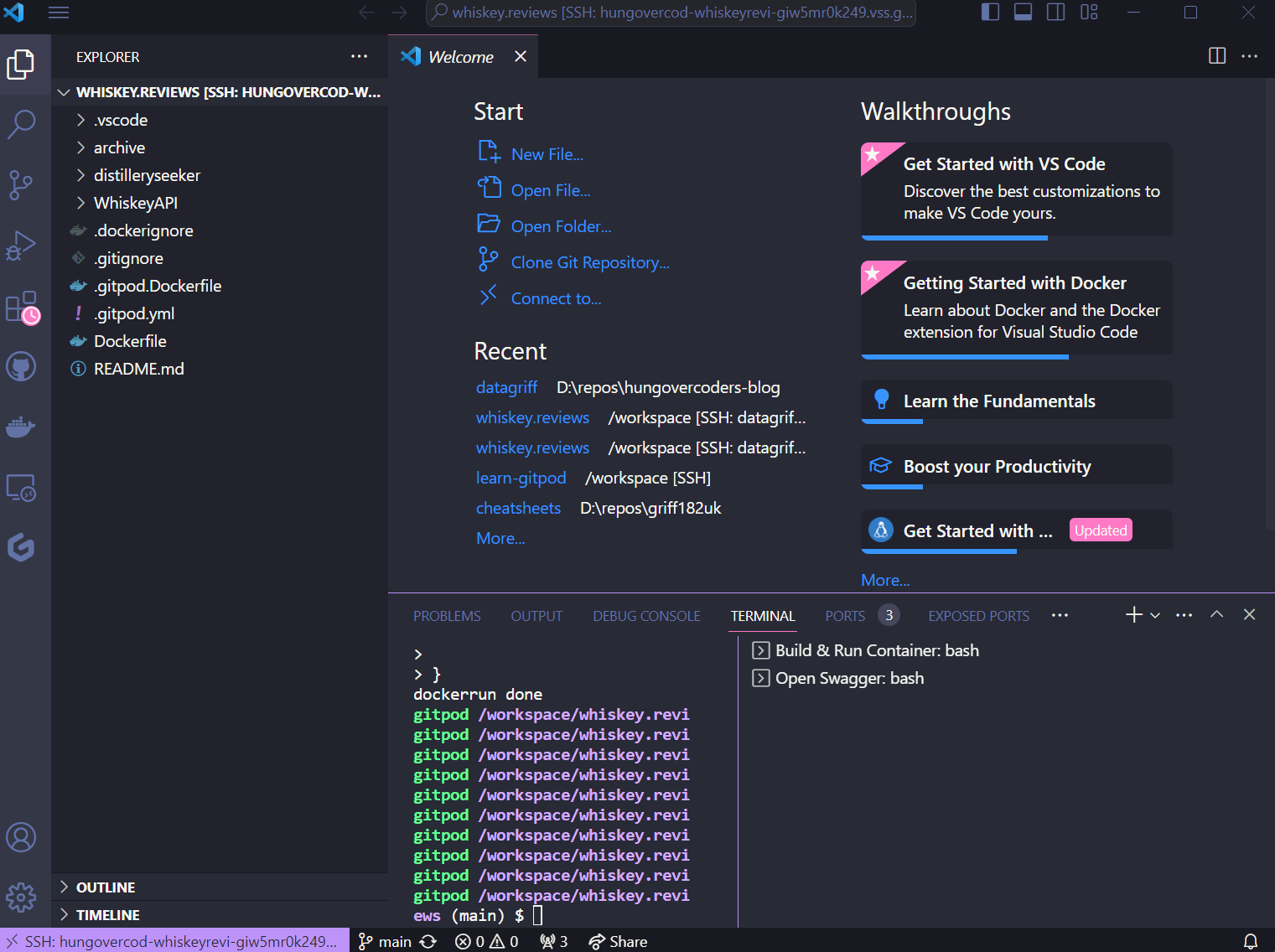The width and height of the screenshot is (1275, 952).
Task: Switch to the DEBUG CONSOLE tab
Action: [646, 616]
